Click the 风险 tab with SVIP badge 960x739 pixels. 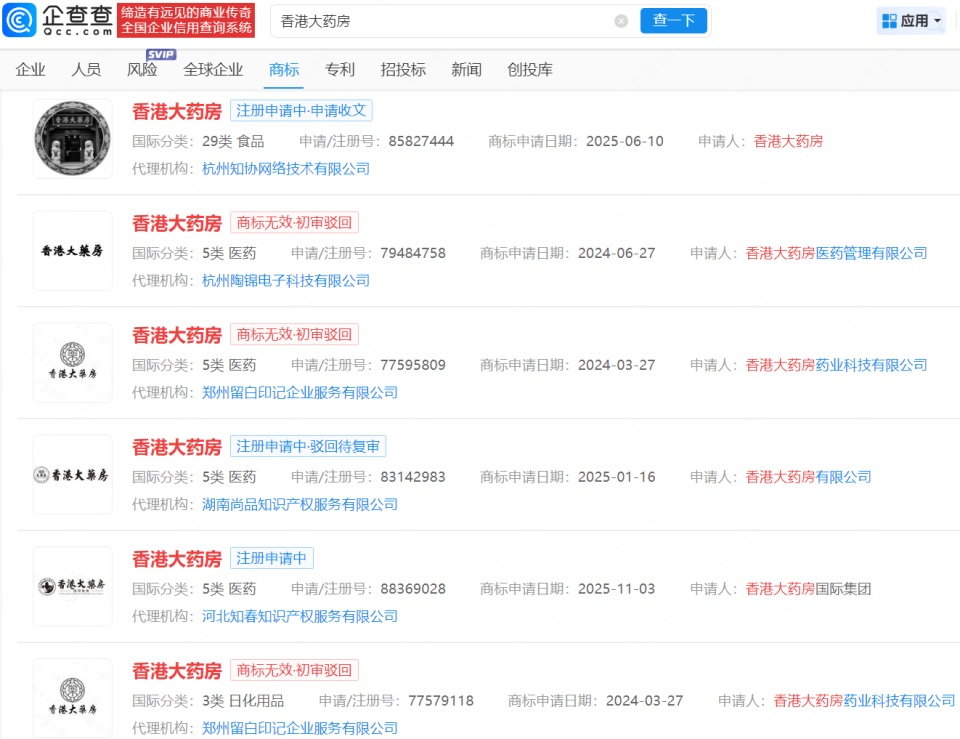coord(143,69)
